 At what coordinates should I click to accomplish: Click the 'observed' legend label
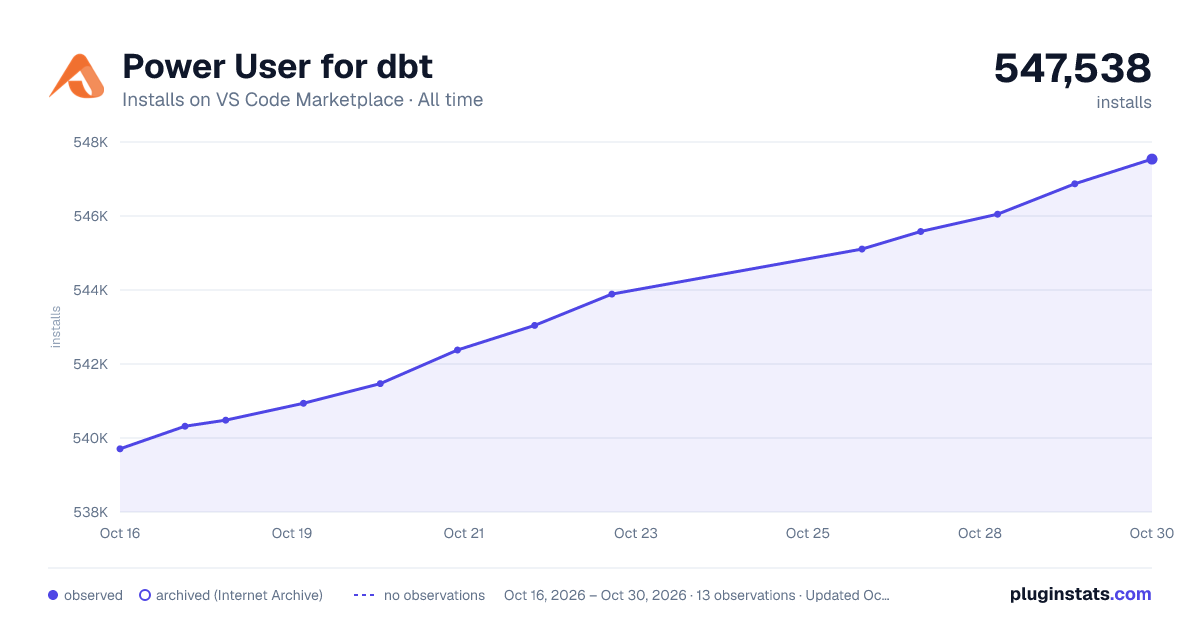click(x=93, y=595)
